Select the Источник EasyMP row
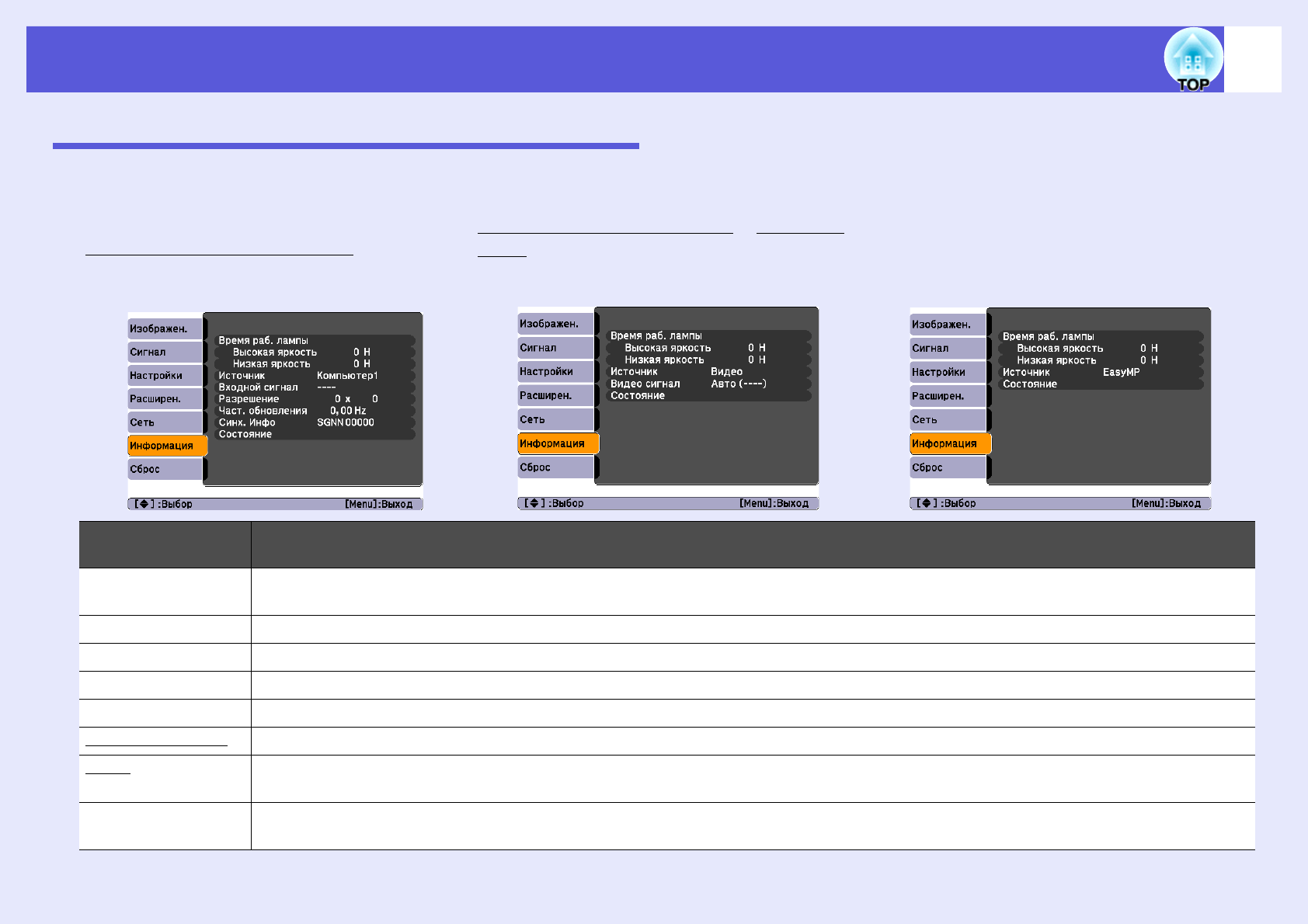Viewport: 1308px width, 924px height. click(1099, 372)
